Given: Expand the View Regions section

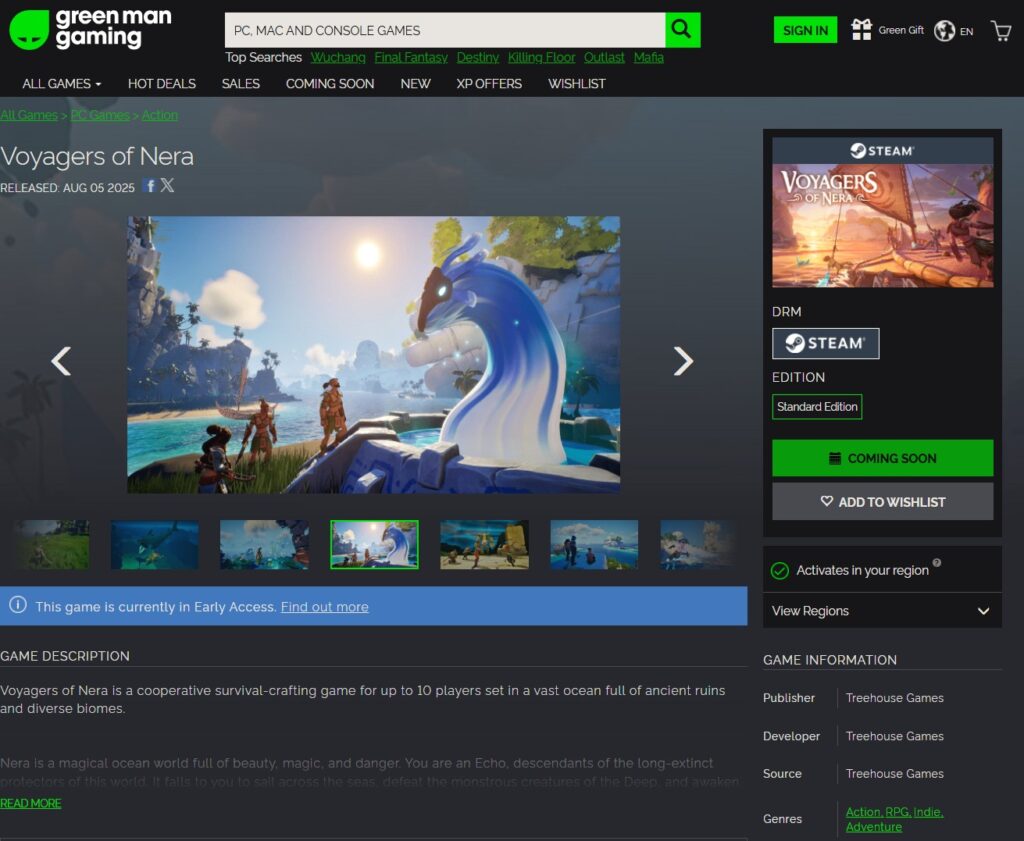Looking at the screenshot, I should [881, 611].
